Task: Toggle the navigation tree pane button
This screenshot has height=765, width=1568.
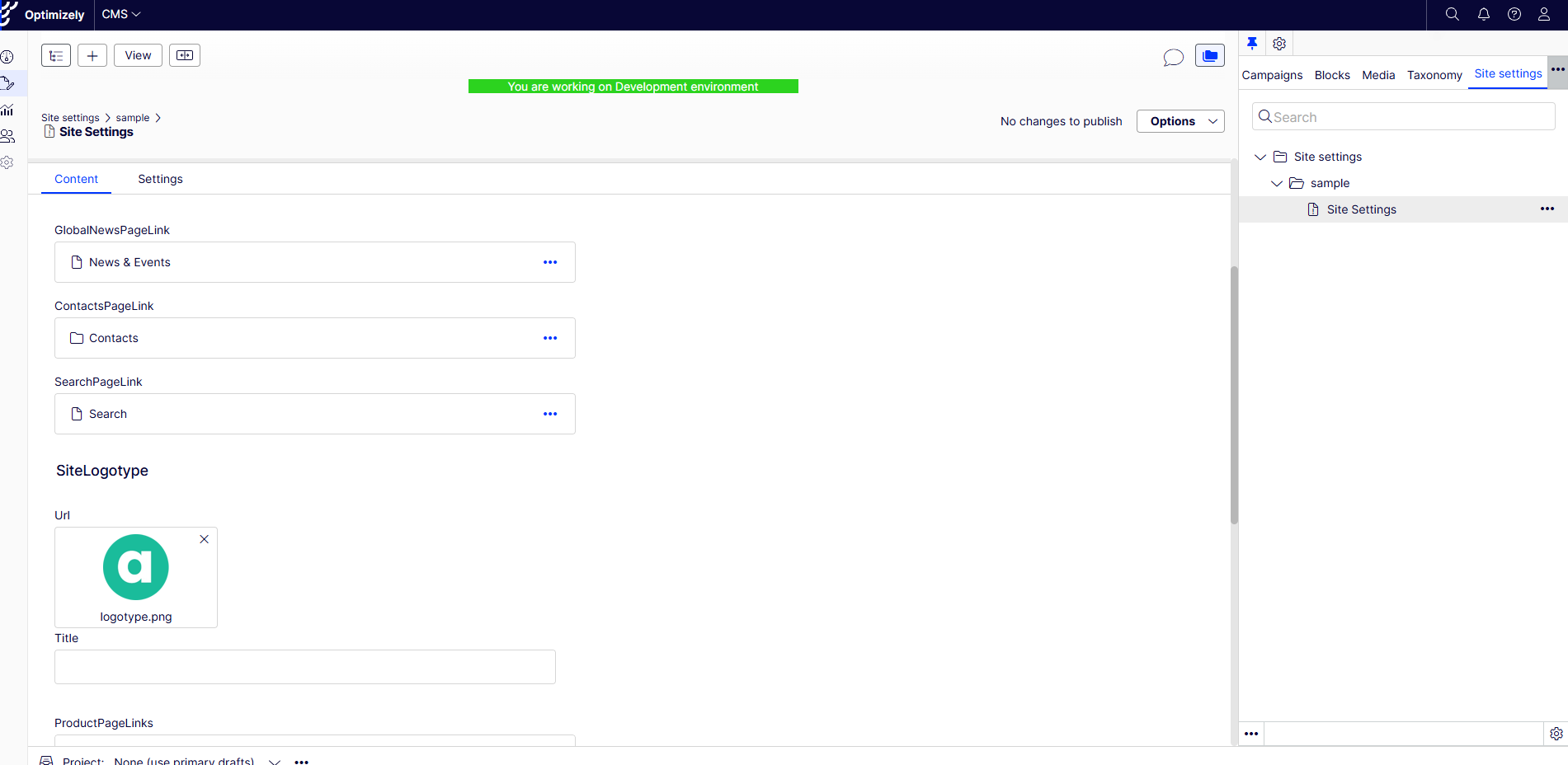Action: point(56,55)
